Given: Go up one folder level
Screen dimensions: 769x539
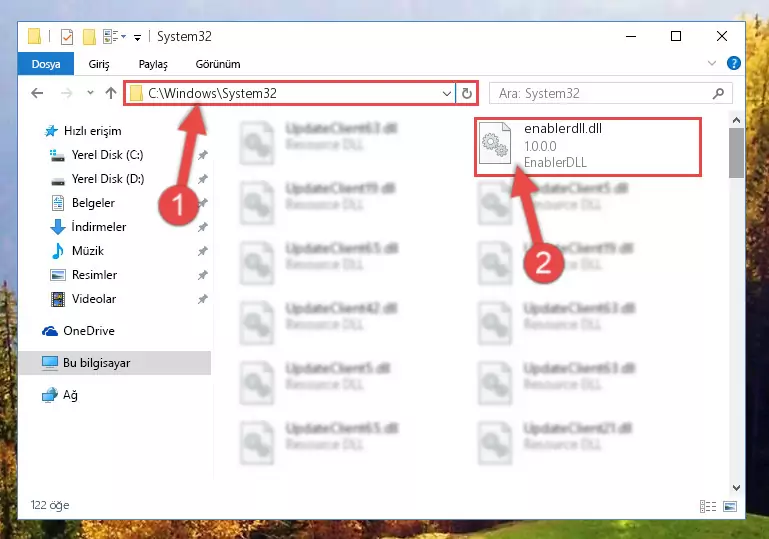Looking at the screenshot, I should [111, 93].
